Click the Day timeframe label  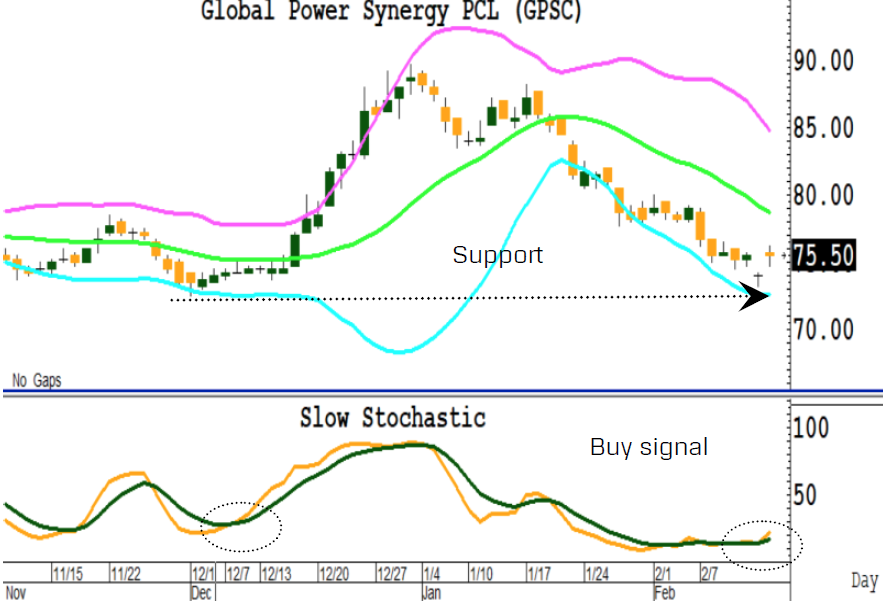pos(865,581)
